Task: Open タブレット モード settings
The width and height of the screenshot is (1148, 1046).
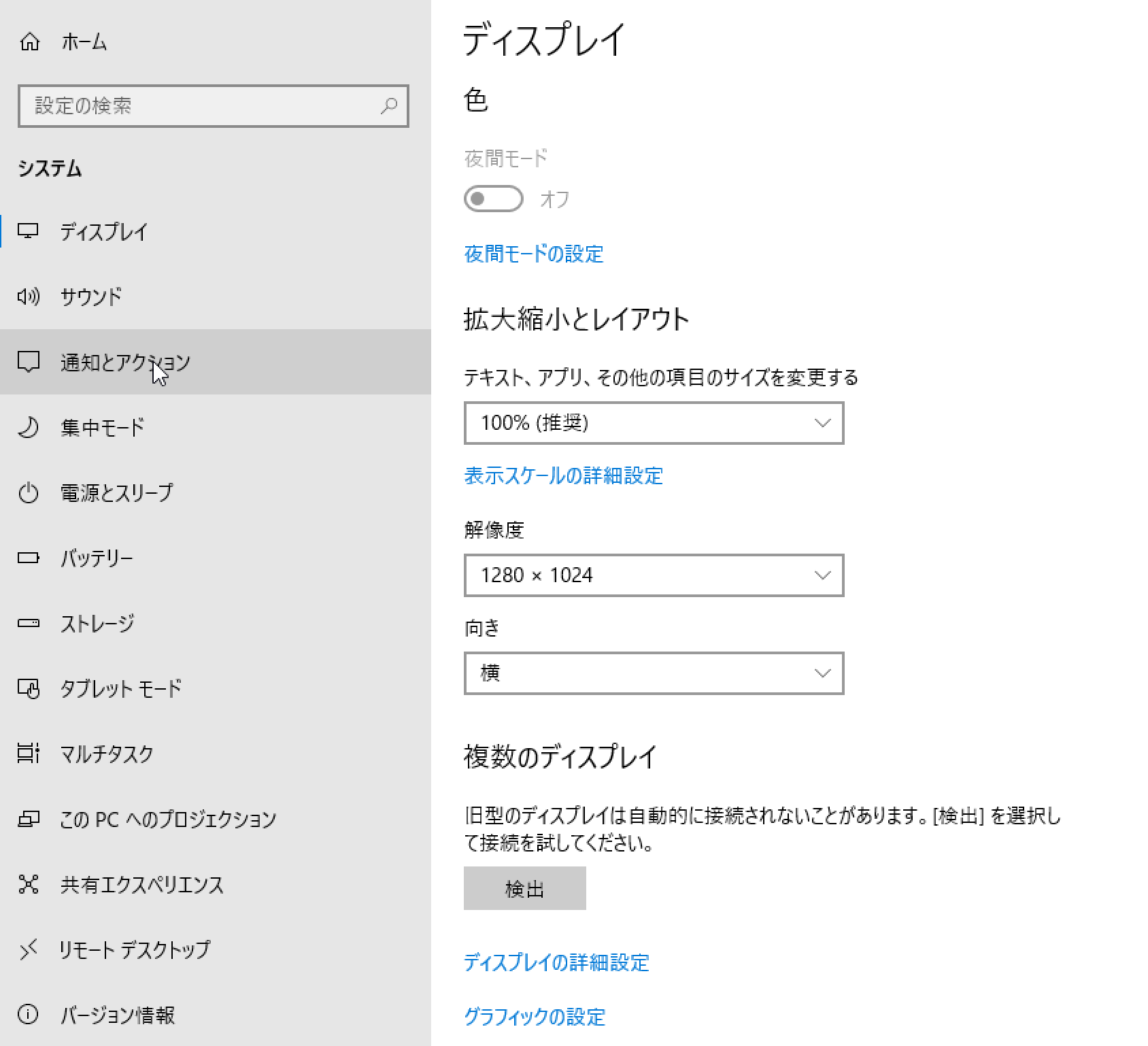Action: (x=216, y=688)
